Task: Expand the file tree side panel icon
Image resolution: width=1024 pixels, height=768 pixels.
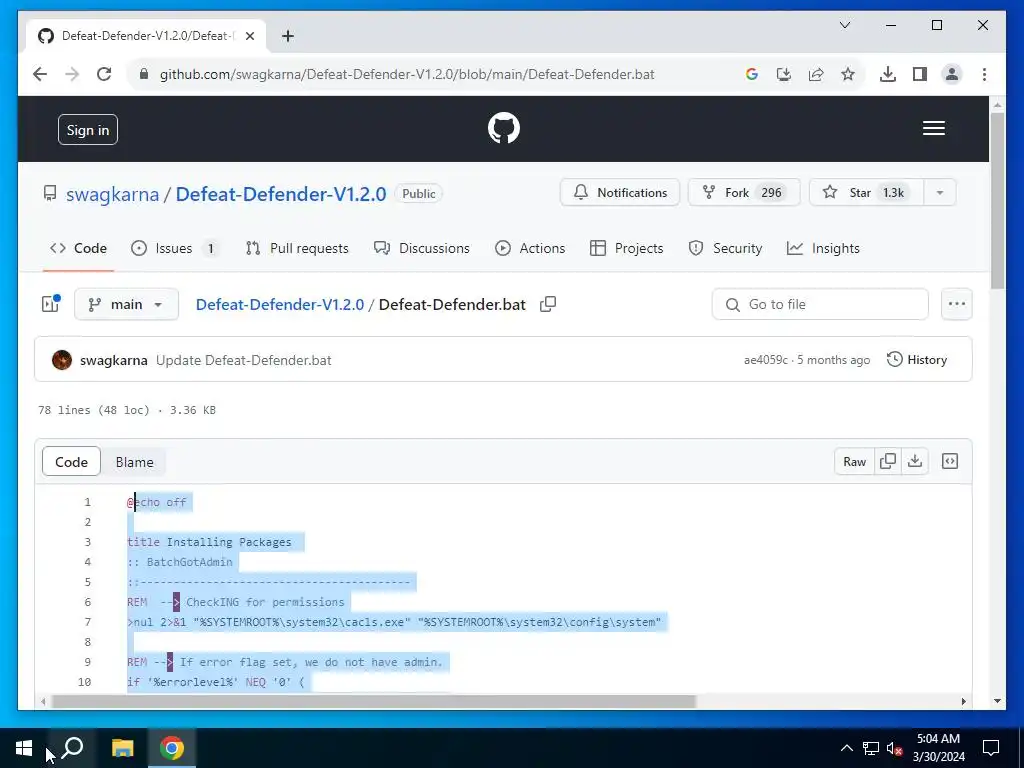Action: click(51, 304)
